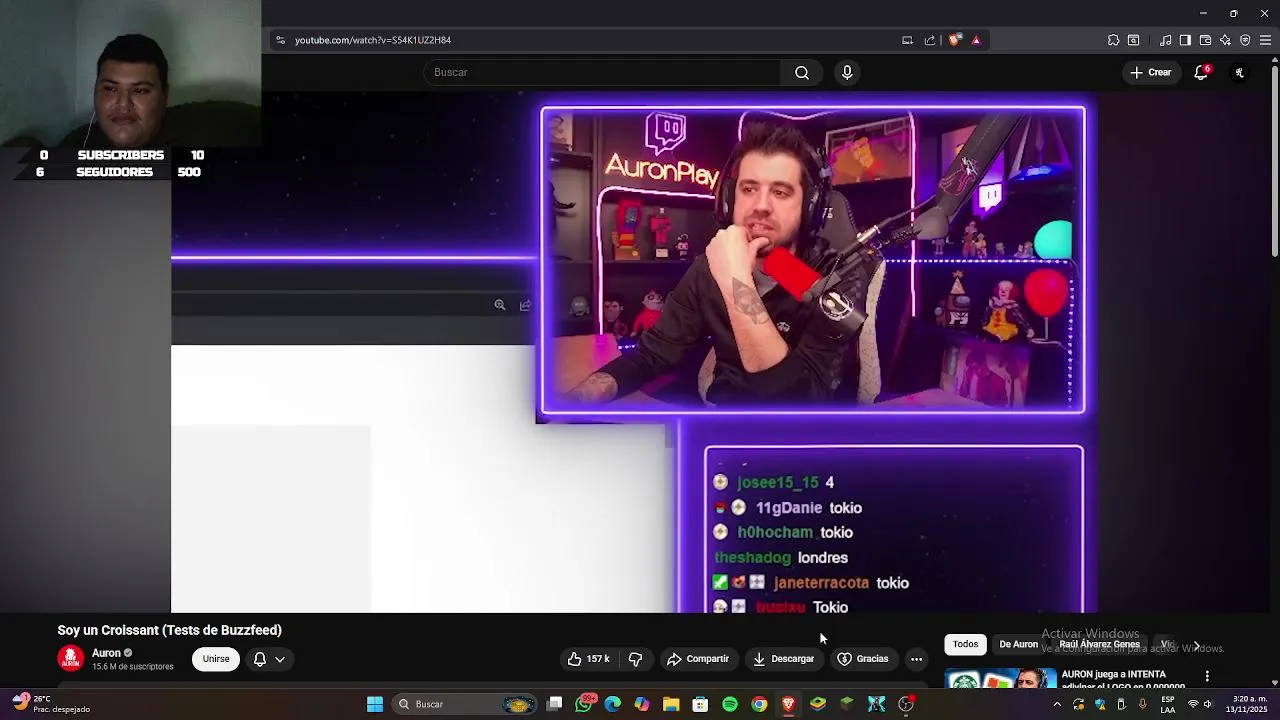
Task: Click the video title Soy un Croissant
Action: pyautogui.click(x=170, y=630)
